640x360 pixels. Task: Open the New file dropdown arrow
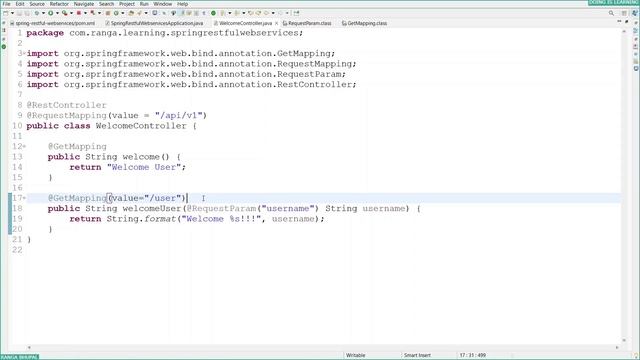tap(12, 13)
